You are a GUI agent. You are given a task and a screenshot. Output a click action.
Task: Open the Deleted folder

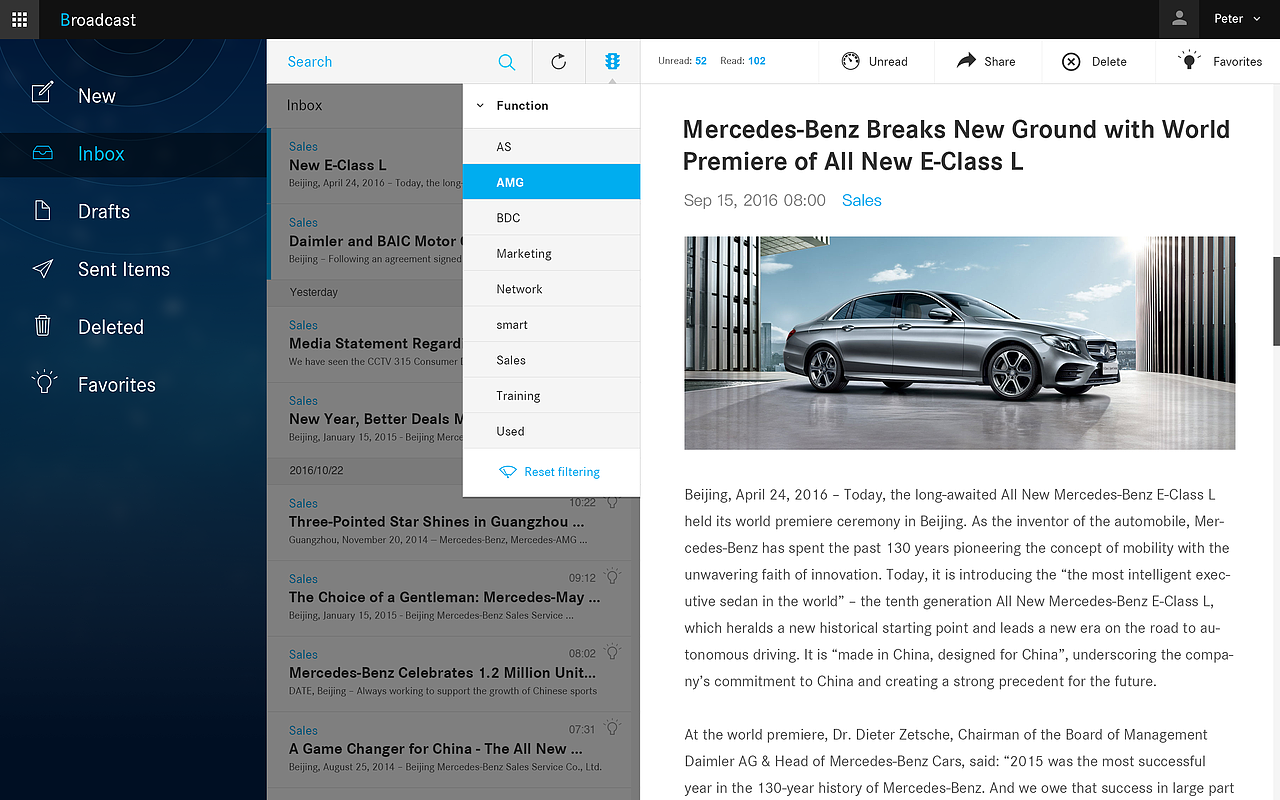(133, 327)
